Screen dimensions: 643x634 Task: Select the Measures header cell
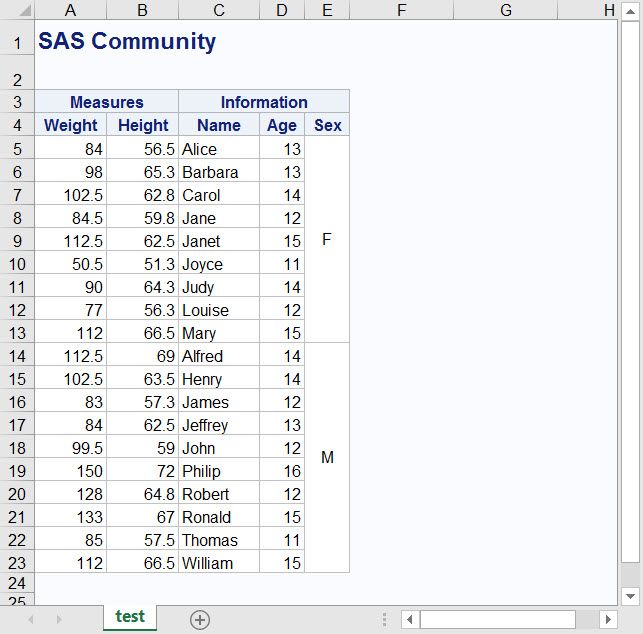[x=107, y=102]
